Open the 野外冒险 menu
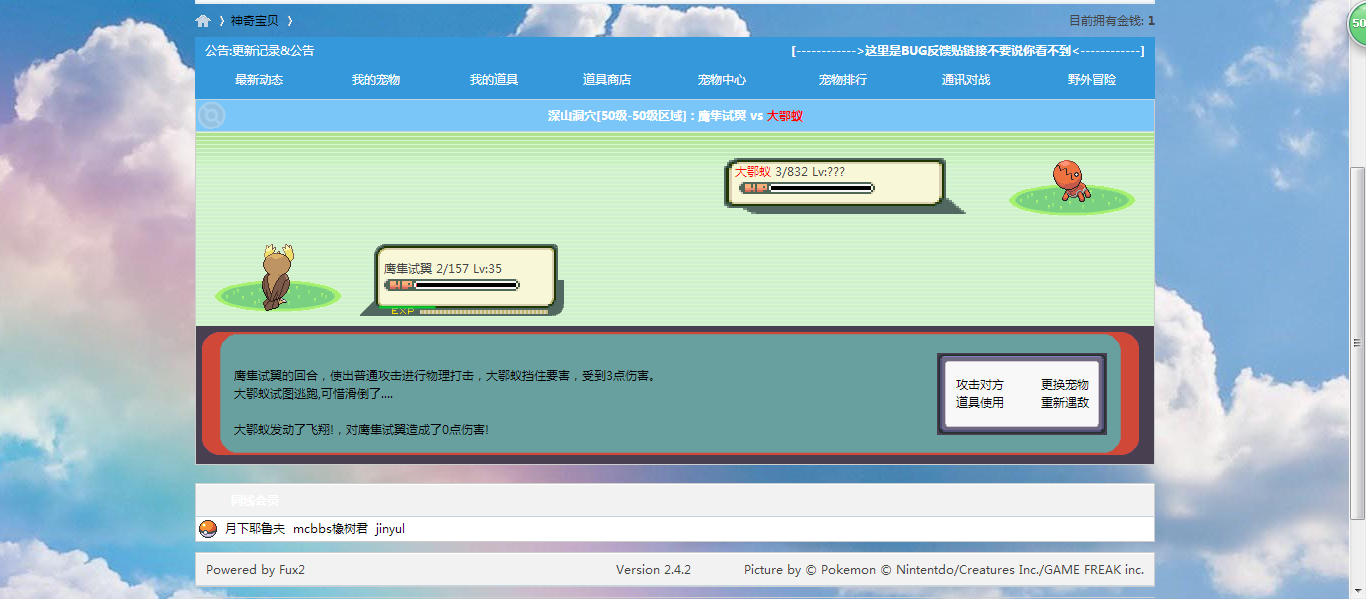The width and height of the screenshot is (1366, 599). pyautogui.click(x=1092, y=80)
